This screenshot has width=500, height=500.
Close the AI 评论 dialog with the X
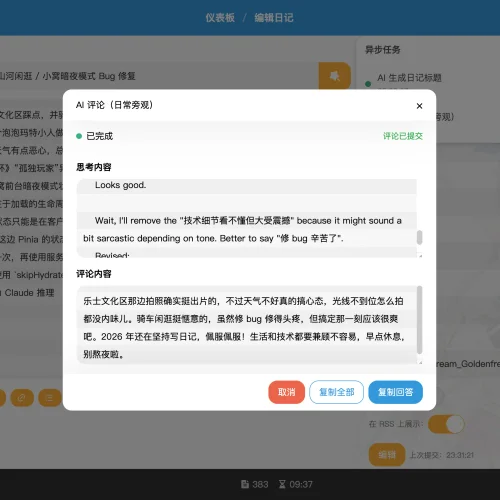point(419,106)
